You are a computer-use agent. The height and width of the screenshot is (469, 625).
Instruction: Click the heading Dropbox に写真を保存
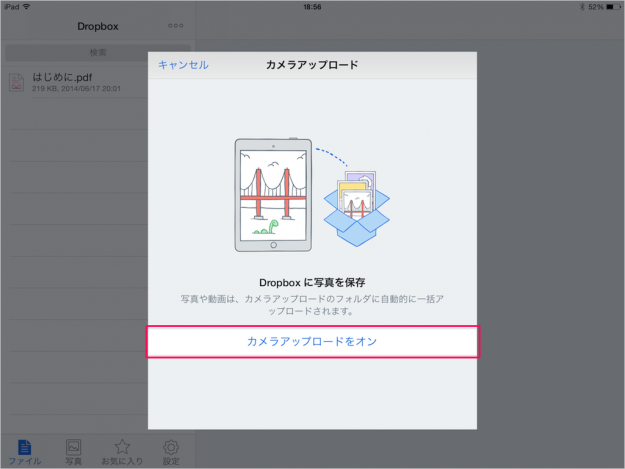tap(312, 283)
